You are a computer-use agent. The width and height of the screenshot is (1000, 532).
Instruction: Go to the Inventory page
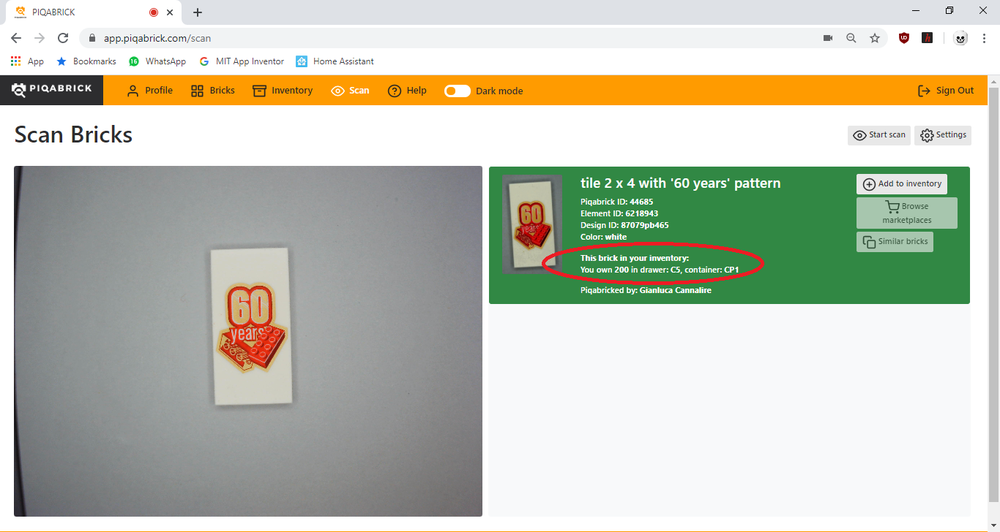click(283, 91)
